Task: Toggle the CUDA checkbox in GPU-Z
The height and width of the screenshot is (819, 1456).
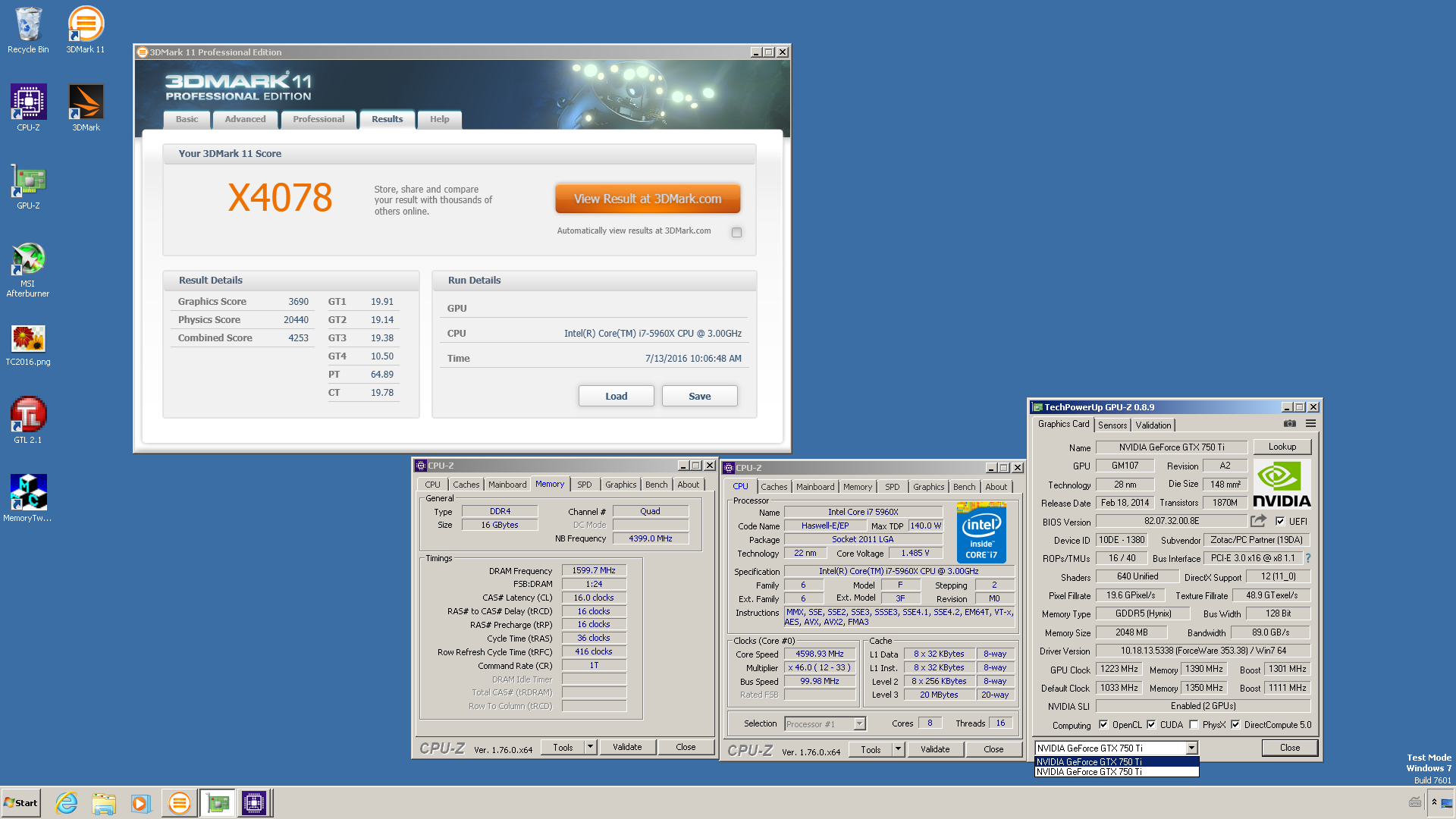Action: point(1151,724)
